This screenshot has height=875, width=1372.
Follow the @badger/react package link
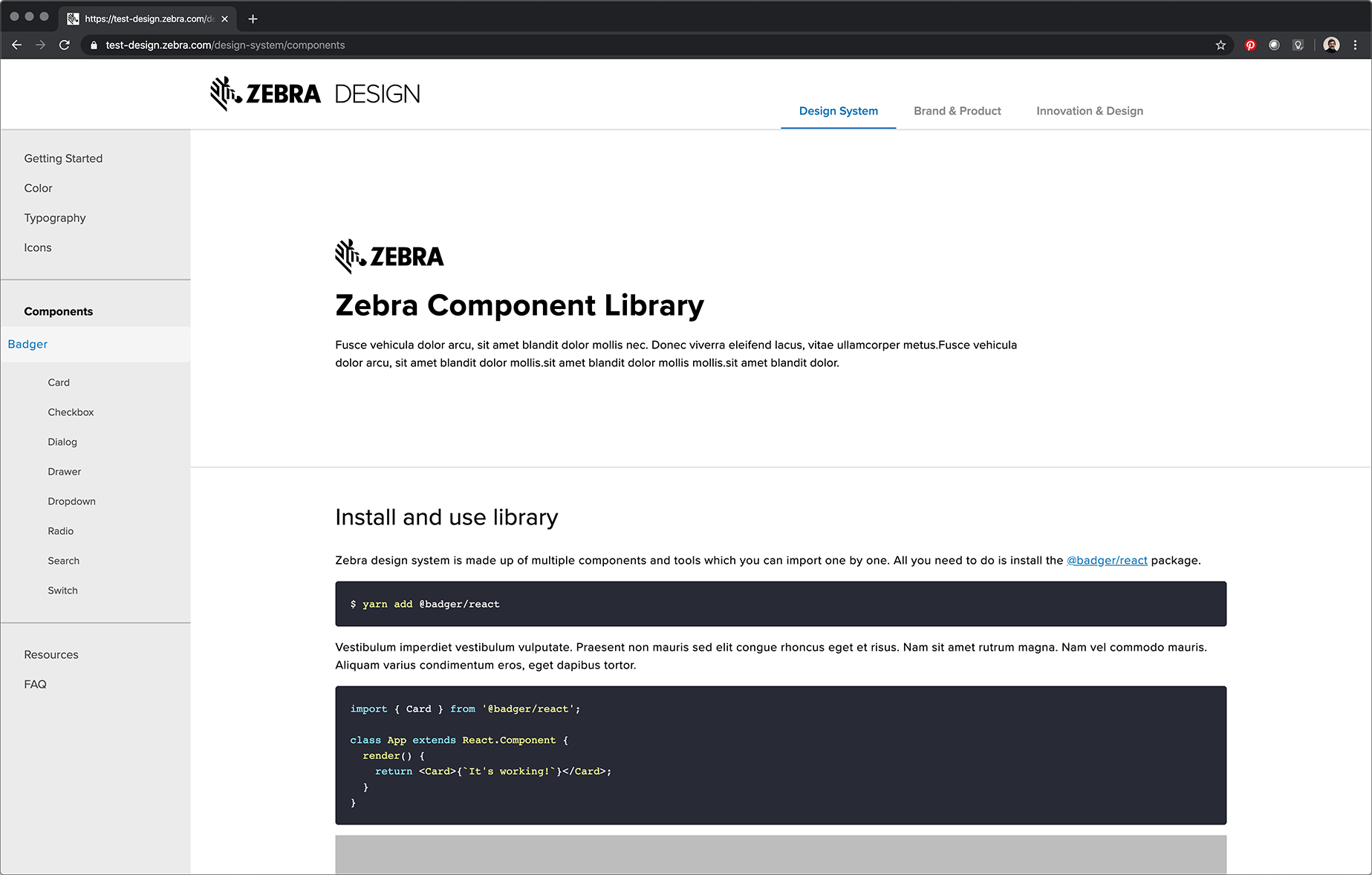tap(1107, 560)
